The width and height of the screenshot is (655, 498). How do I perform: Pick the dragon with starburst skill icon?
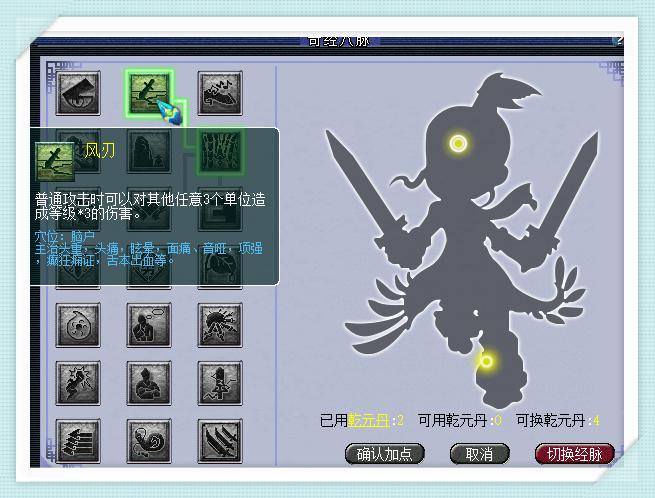click(x=78, y=383)
